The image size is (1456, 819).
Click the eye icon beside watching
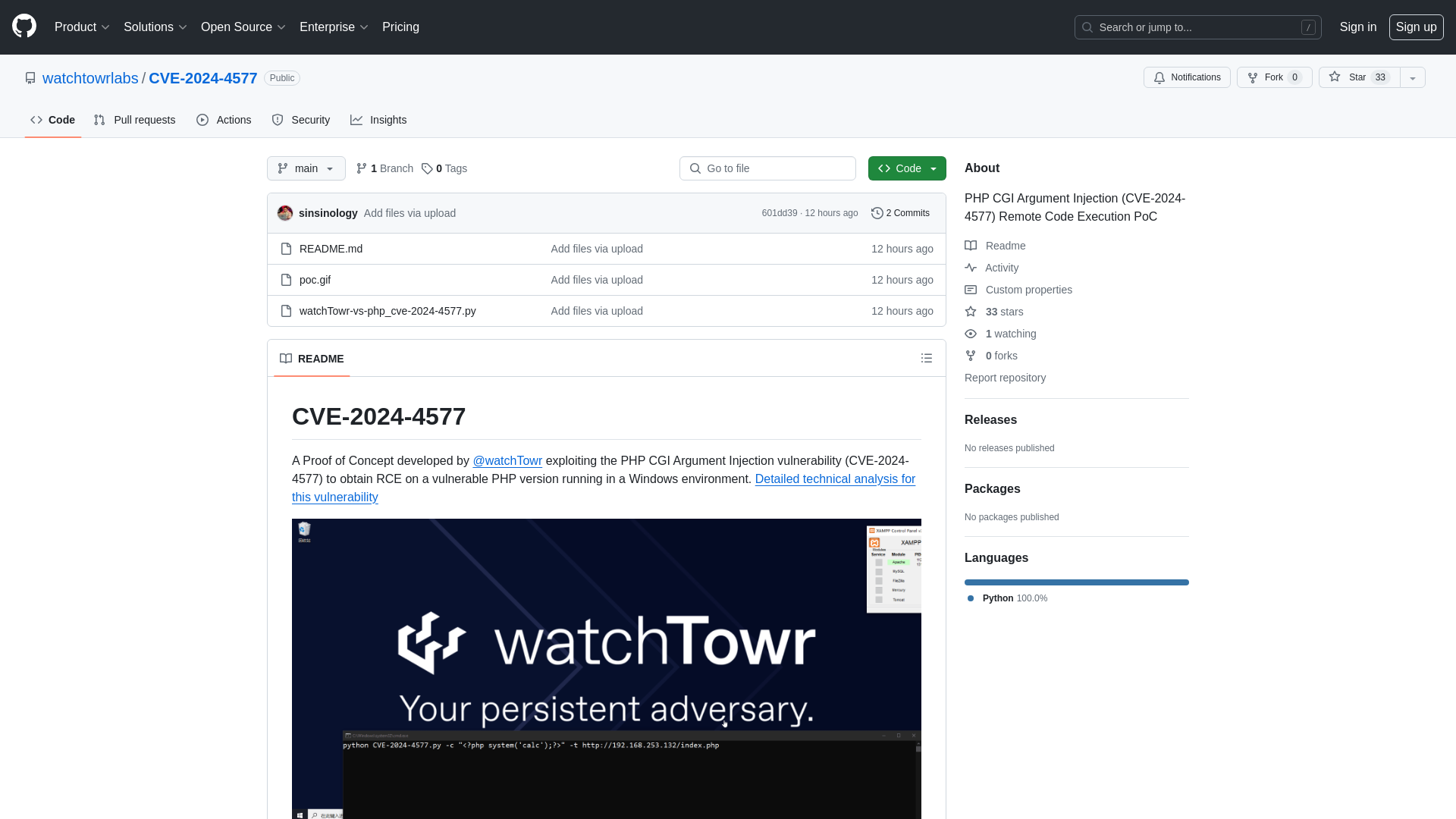tap(971, 334)
